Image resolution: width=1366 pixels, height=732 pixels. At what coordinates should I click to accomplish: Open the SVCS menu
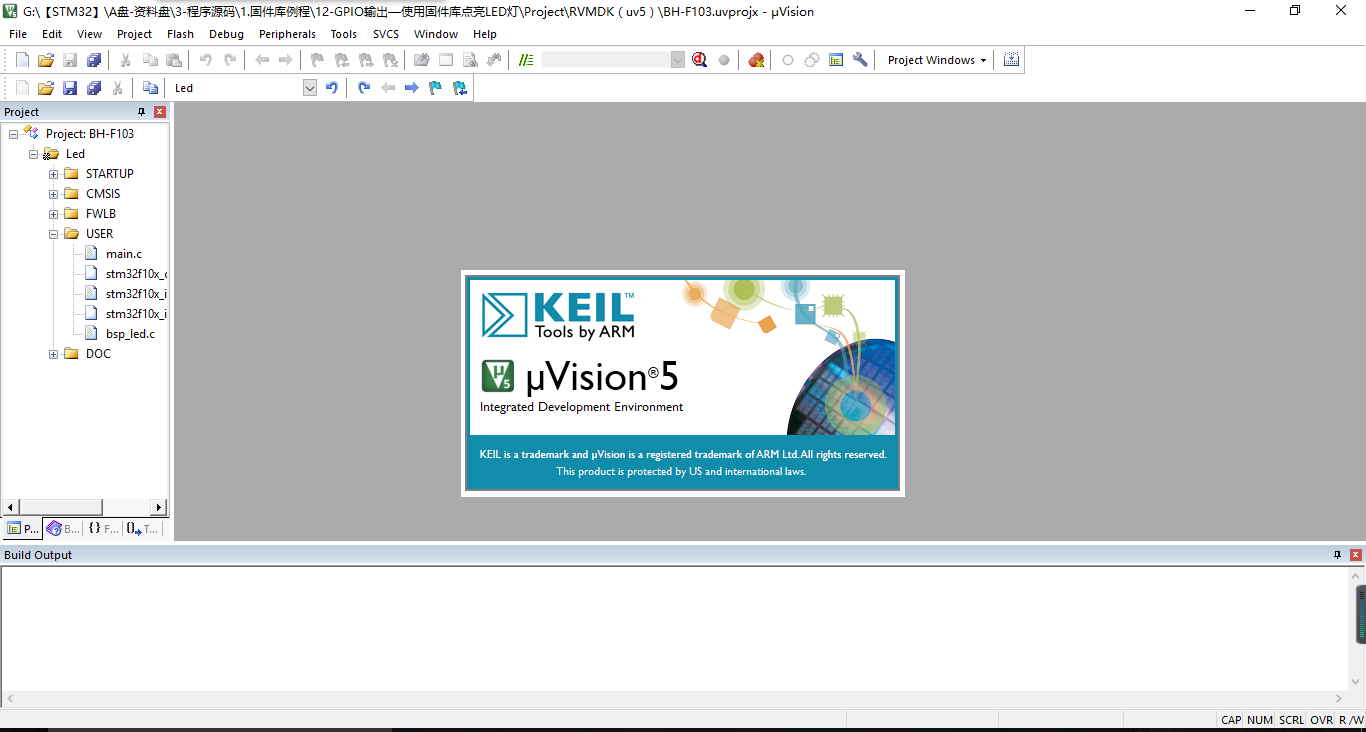386,34
